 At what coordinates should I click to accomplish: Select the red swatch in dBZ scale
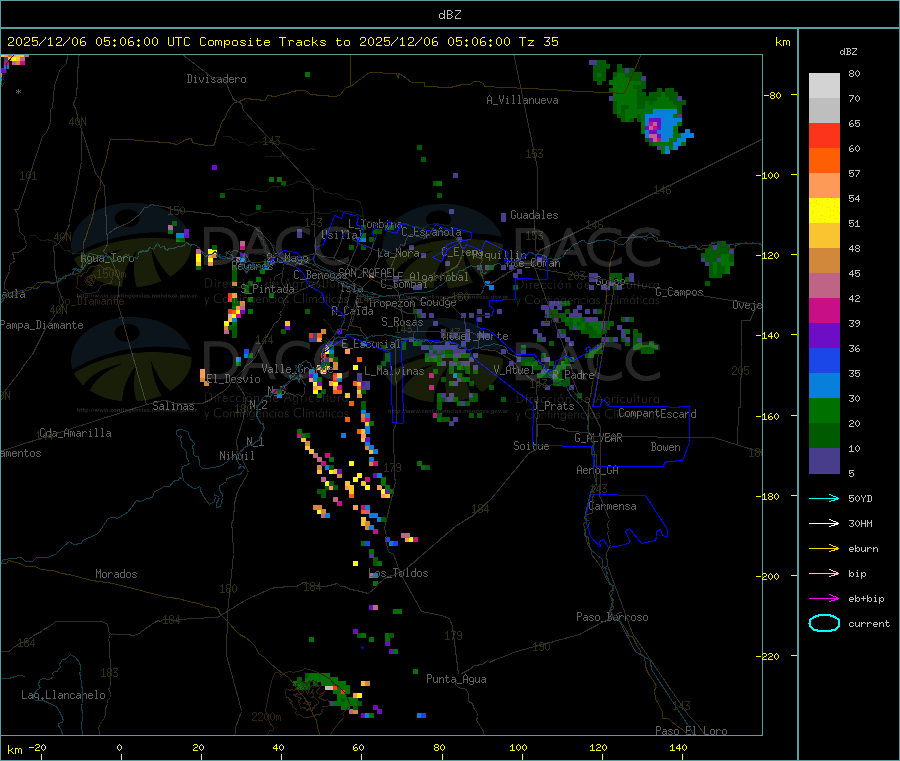(824, 135)
